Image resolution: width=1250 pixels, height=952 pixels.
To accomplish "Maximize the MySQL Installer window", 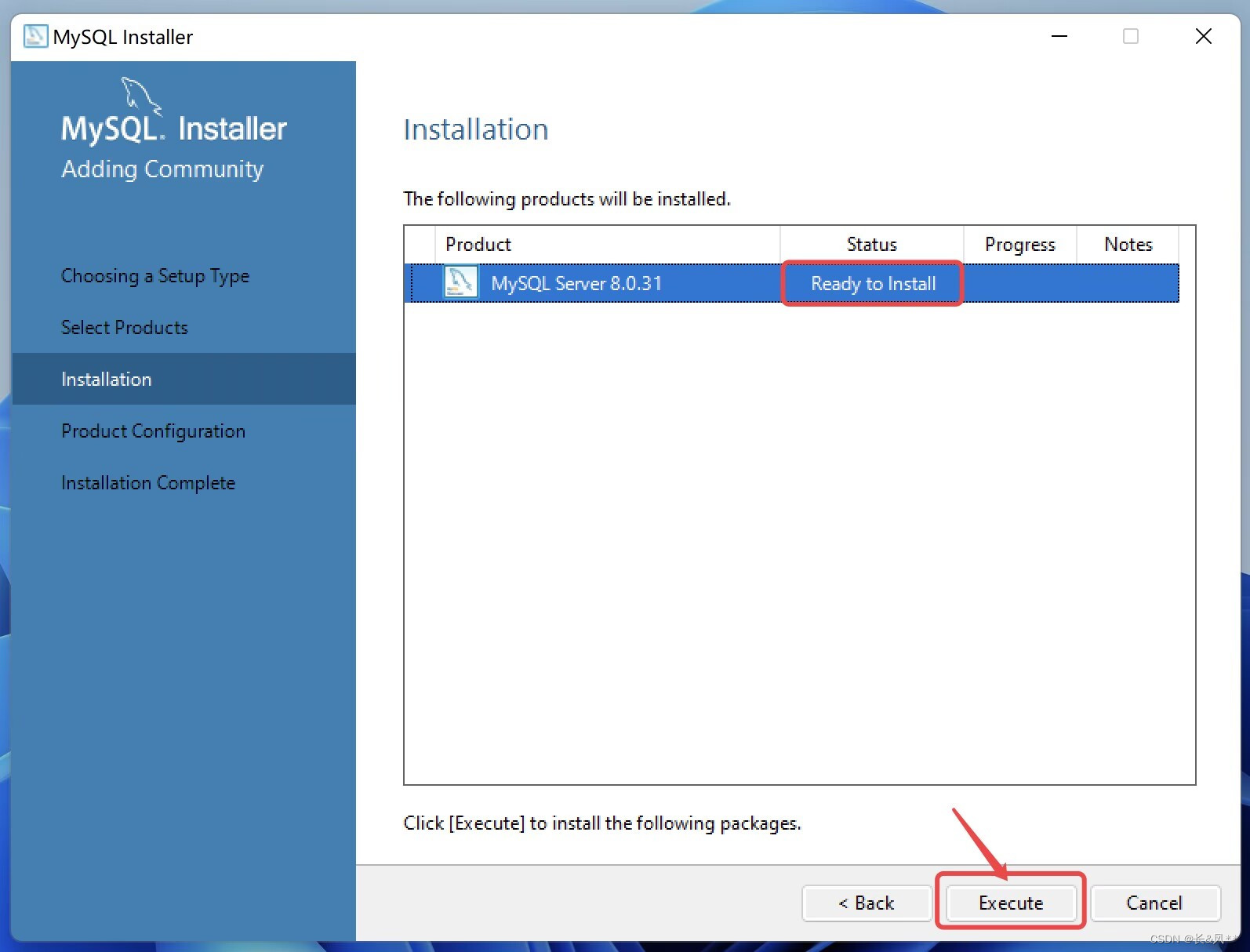I will (1131, 36).
